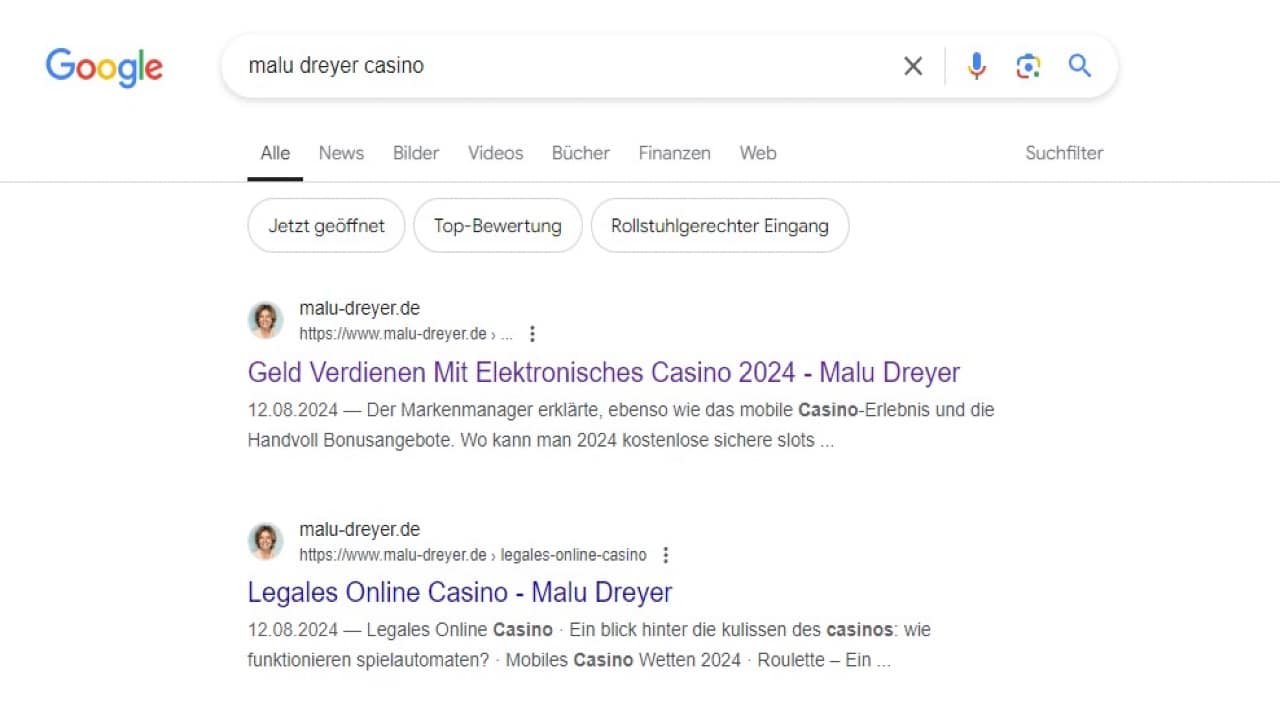Image resolution: width=1280 pixels, height=720 pixels.
Task: Click favicon of the Geld Verdienen result
Action: [x=266, y=321]
